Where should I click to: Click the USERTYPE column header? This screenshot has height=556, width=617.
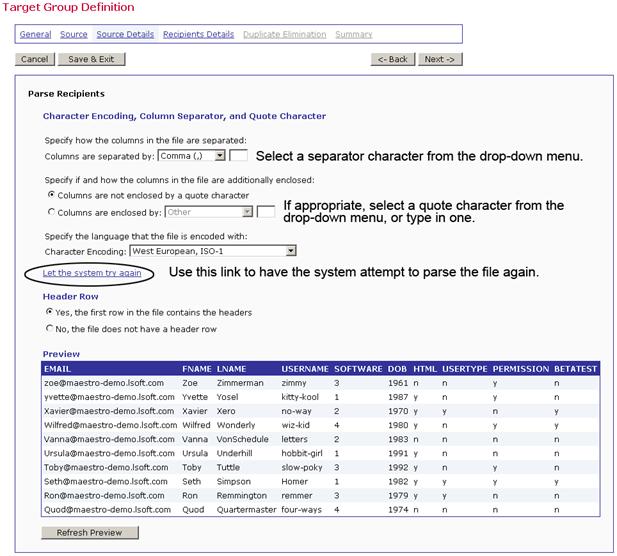tap(465, 369)
